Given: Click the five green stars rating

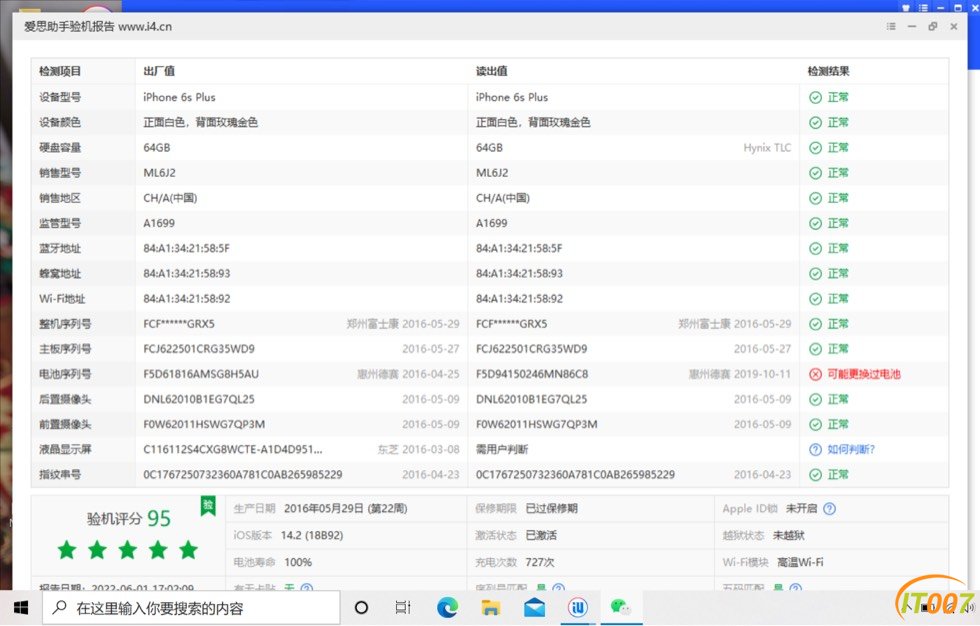Looking at the screenshot, I should (128, 550).
